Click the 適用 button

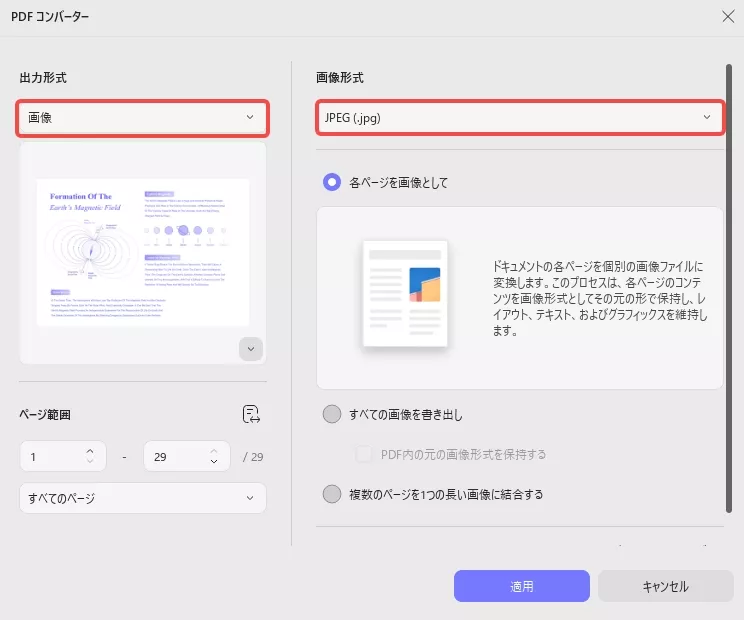tap(521, 586)
